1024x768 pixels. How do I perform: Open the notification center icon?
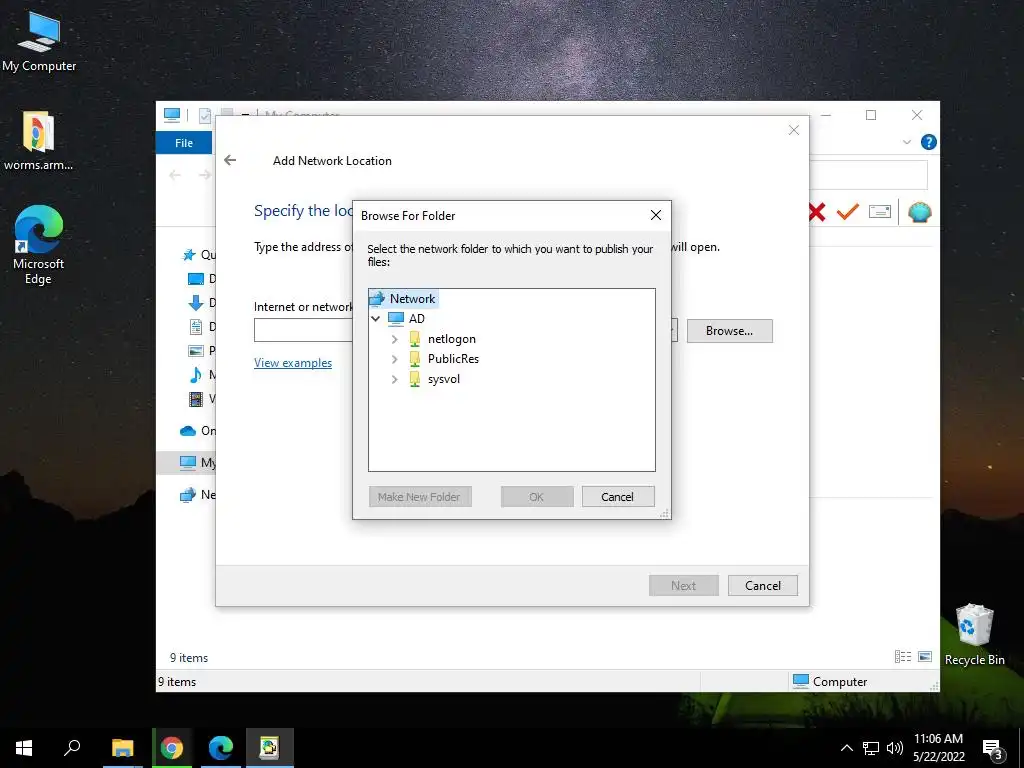point(992,749)
